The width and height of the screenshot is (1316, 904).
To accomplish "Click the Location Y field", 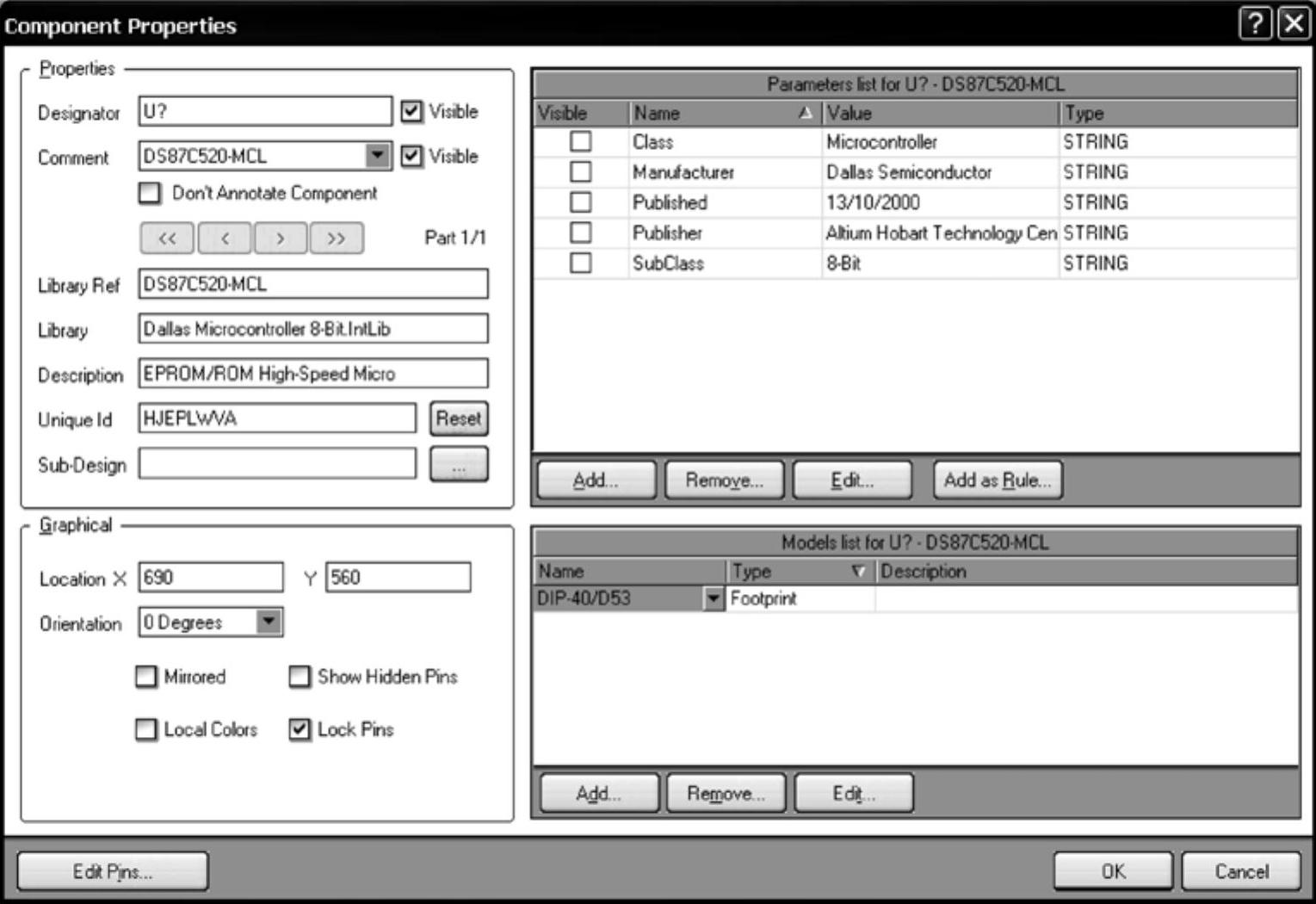I will (x=399, y=577).
